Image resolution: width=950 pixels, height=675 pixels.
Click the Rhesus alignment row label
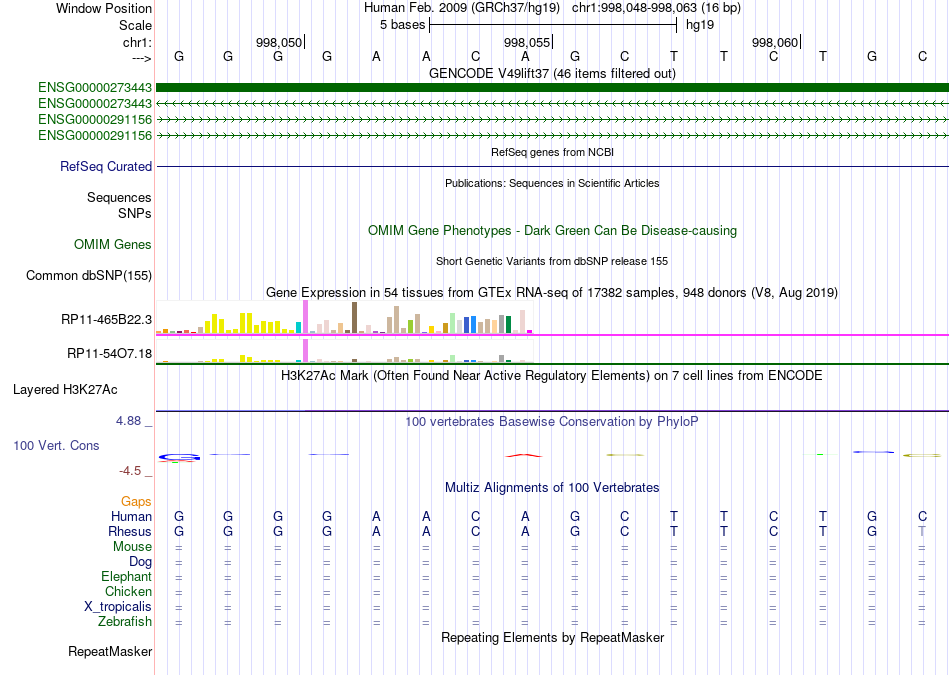[130, 531]
